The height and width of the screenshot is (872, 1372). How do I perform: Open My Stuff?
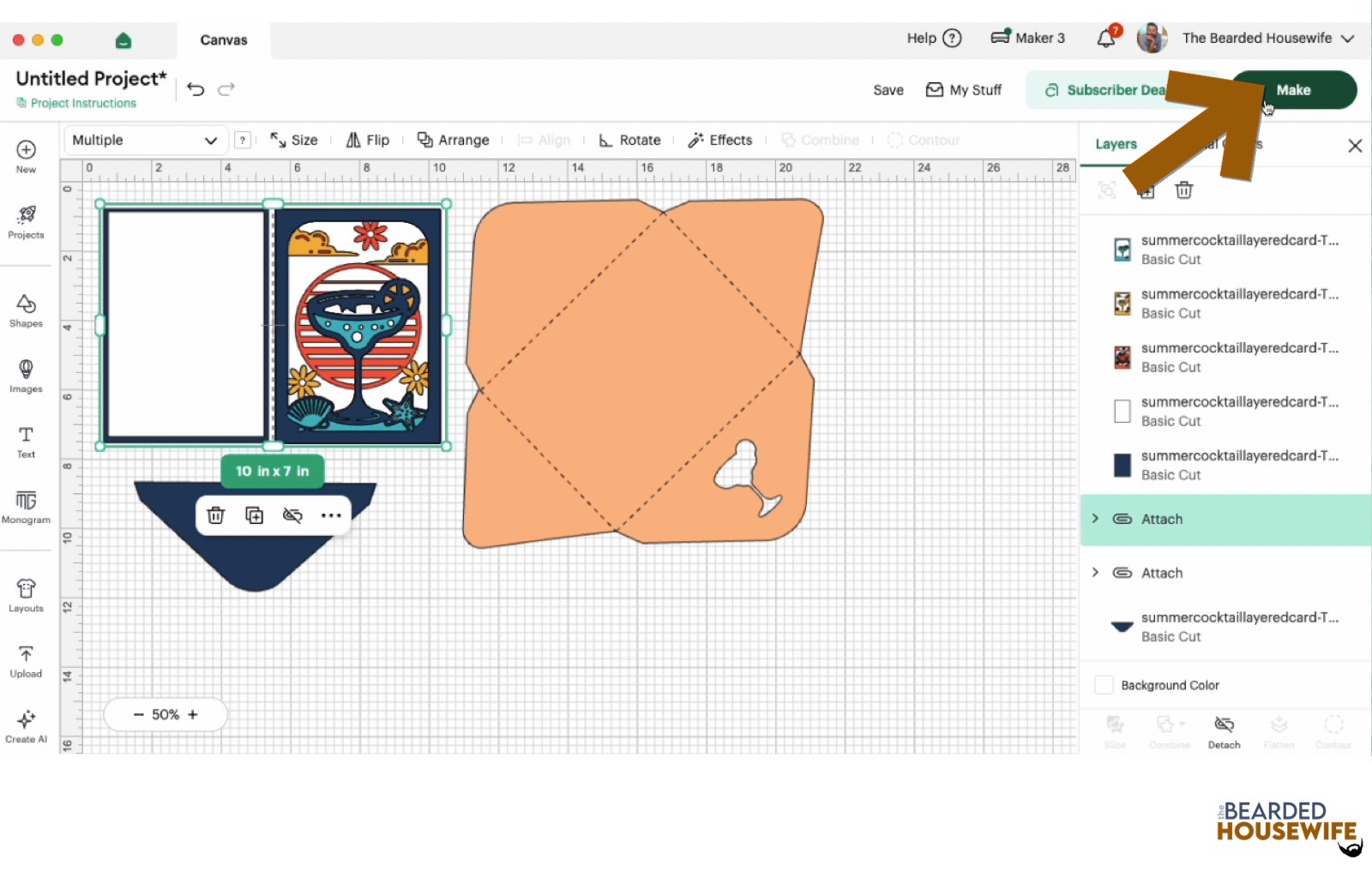click(x=964, y=90)
